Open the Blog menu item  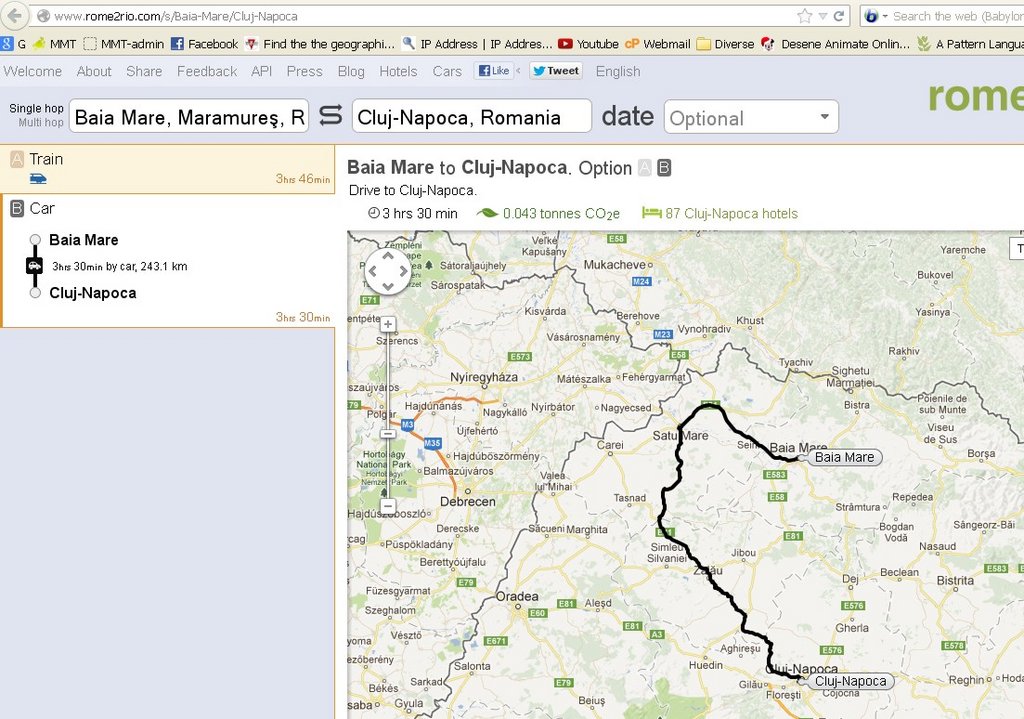[351, 71]
